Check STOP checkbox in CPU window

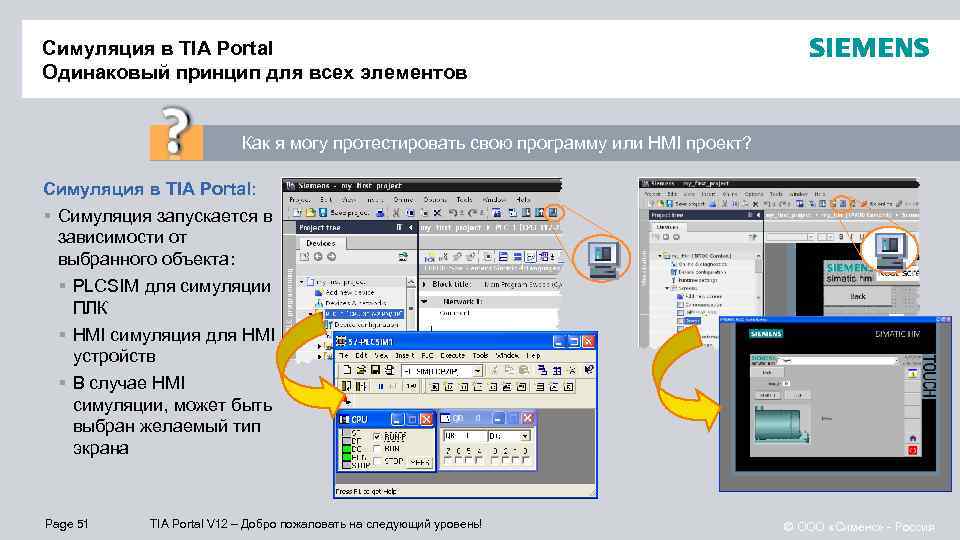click(377, 460)
